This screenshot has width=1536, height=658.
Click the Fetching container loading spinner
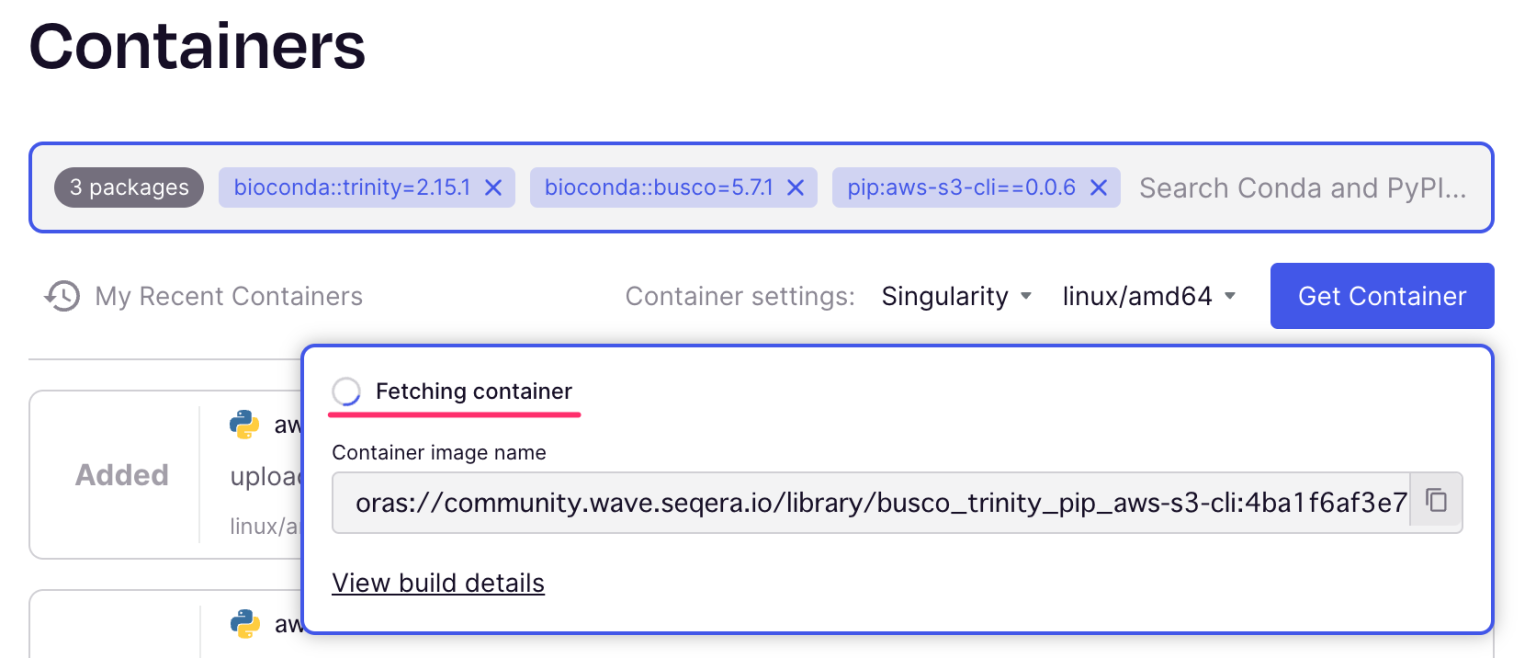coord(345,391)
